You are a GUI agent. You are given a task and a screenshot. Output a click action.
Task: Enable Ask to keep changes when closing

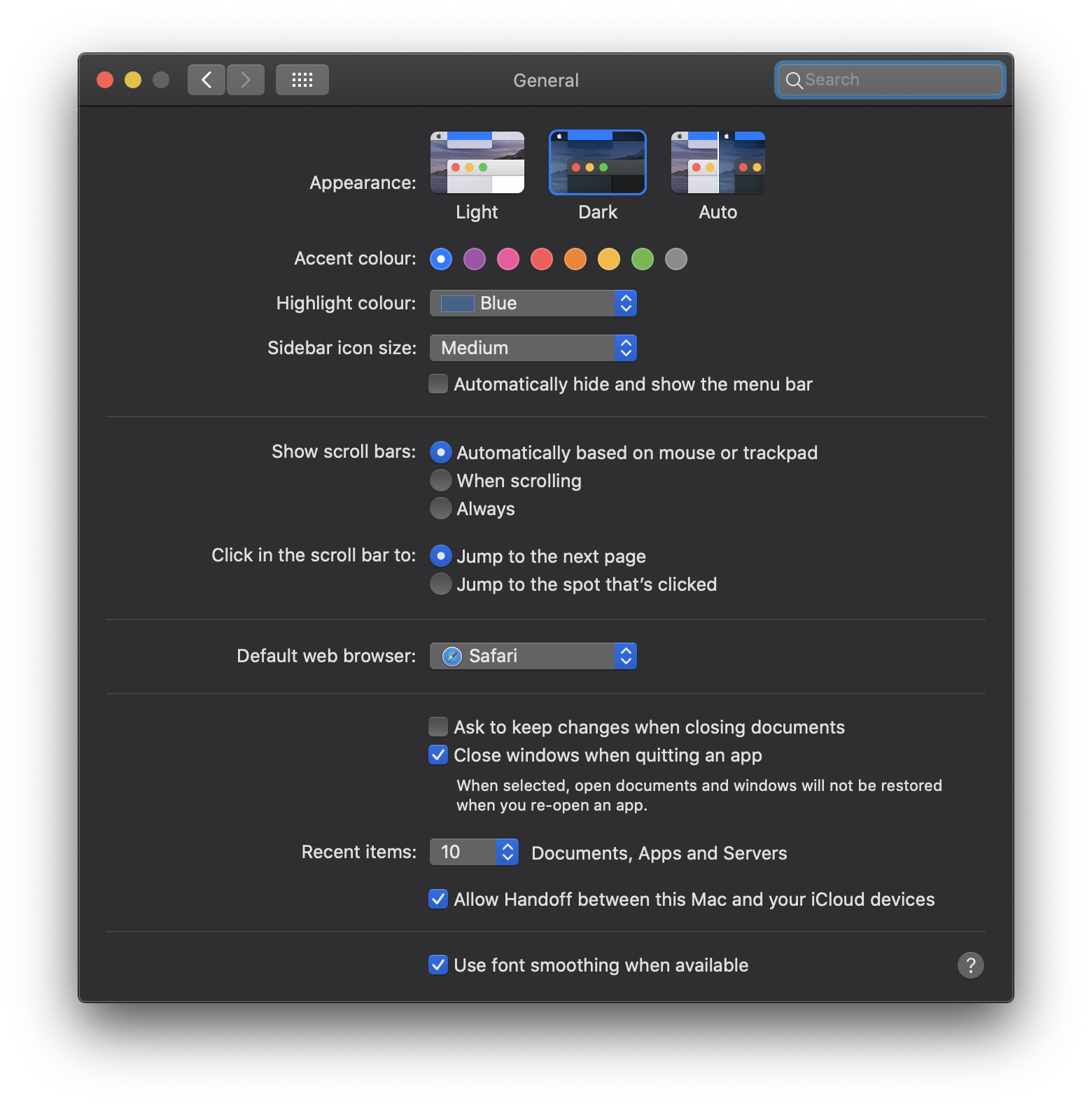point(438,727)
